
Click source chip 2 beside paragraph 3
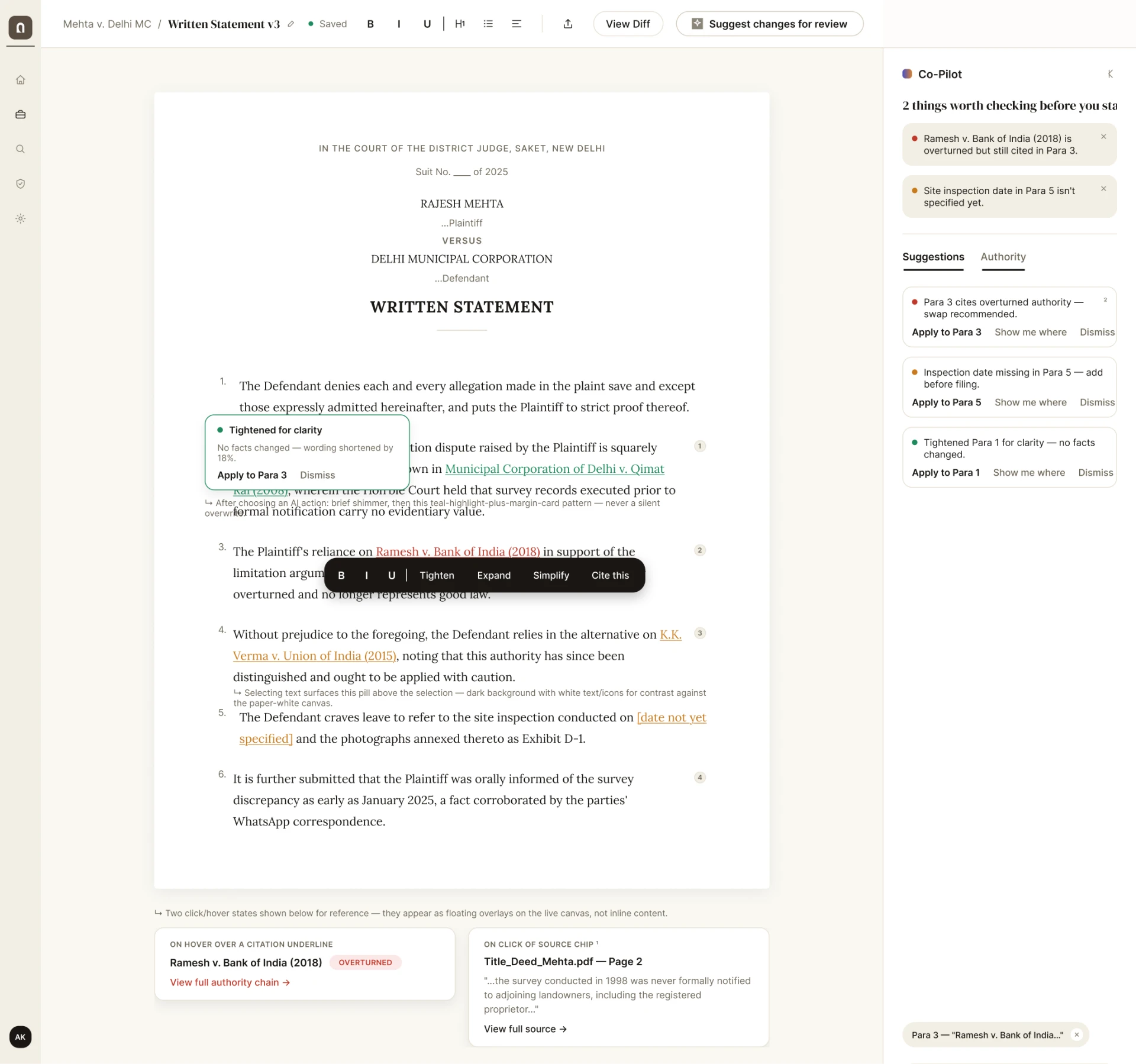pyautogui.click(x=699, y=550)
